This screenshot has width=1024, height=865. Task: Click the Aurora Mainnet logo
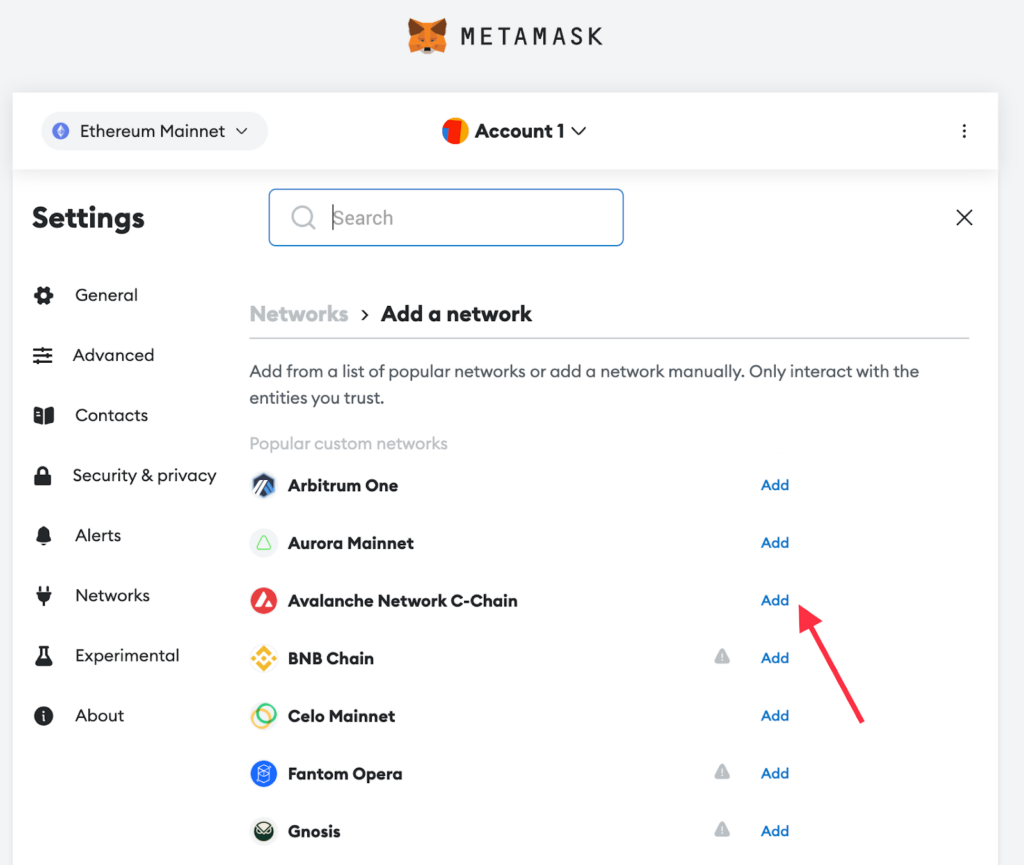pos(264,543)
